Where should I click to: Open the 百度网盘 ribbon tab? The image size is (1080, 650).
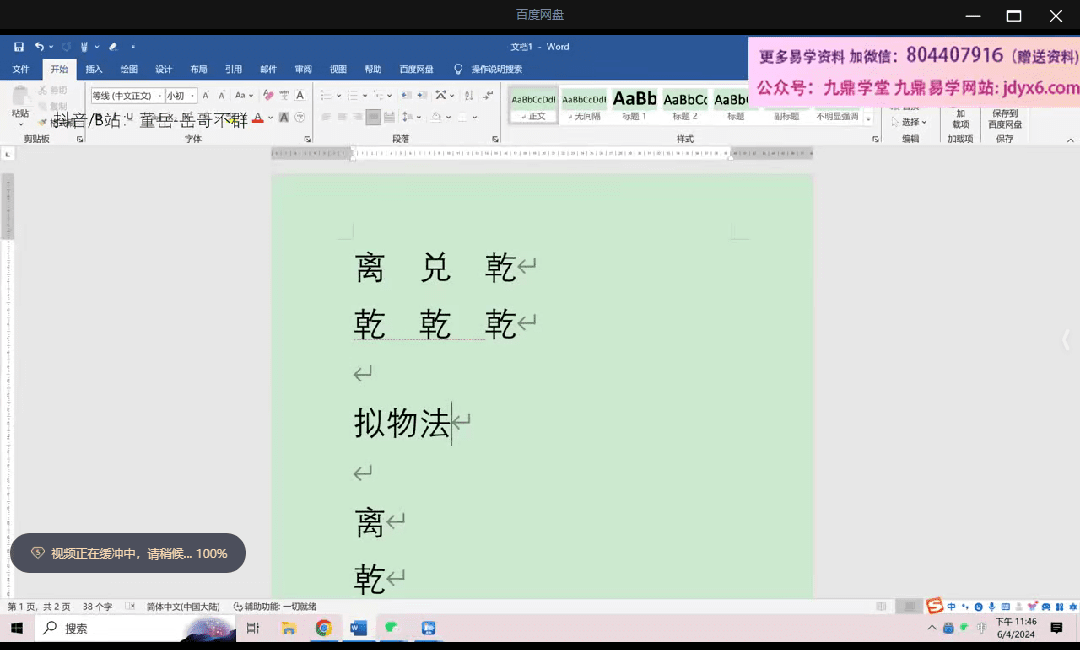pyautogui.click(x=417, y=69)
